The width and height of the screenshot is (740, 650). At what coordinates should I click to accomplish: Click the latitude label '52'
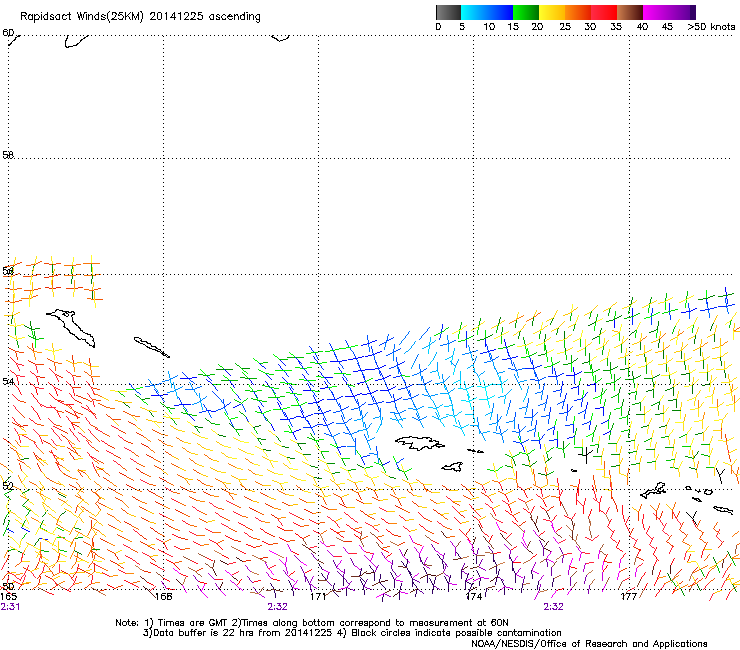tap(8, 486)
